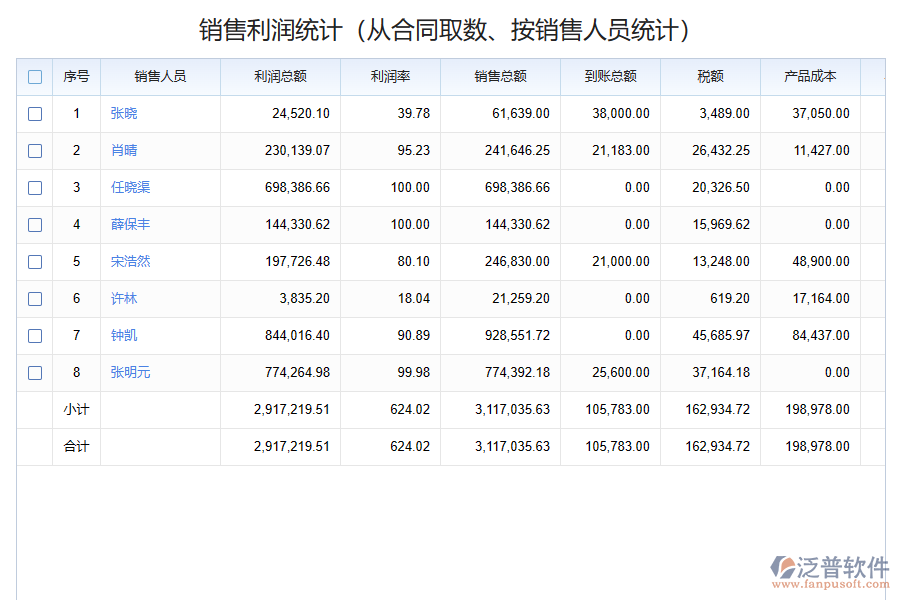Check the checkbox for row 6 许林

click(x=35, y=298)
